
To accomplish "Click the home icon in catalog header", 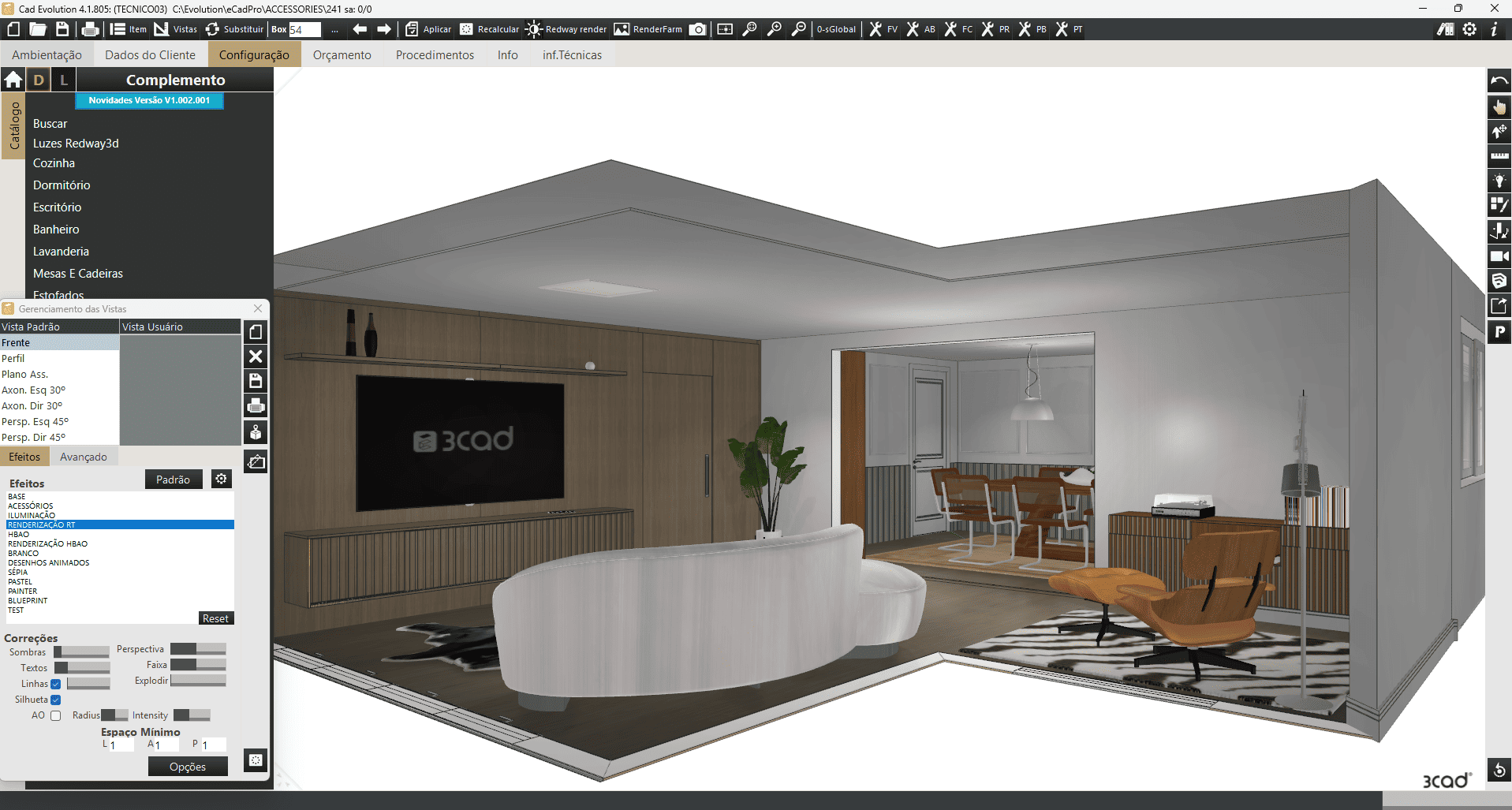I will (13, 80).
